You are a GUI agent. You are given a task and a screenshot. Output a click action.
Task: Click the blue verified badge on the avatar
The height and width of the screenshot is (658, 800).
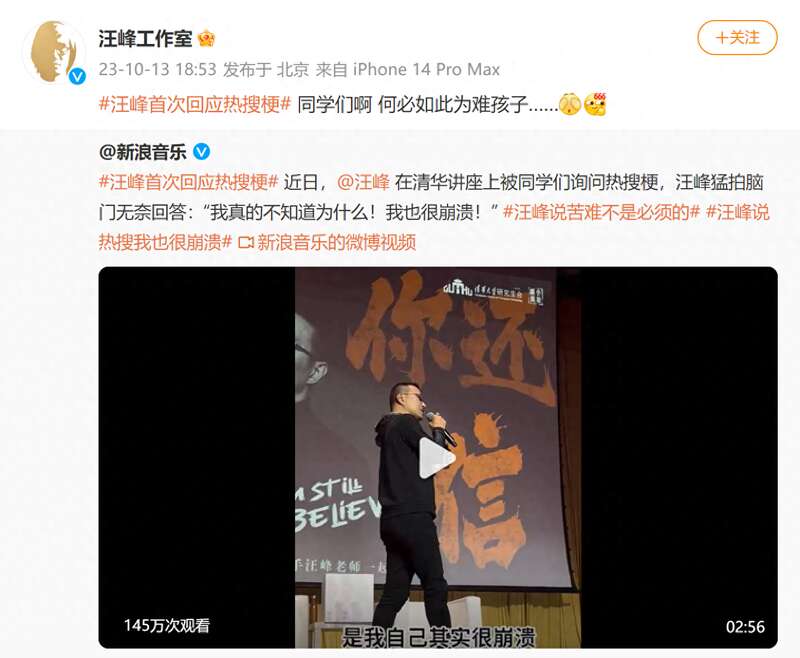(x=78, y=77)
